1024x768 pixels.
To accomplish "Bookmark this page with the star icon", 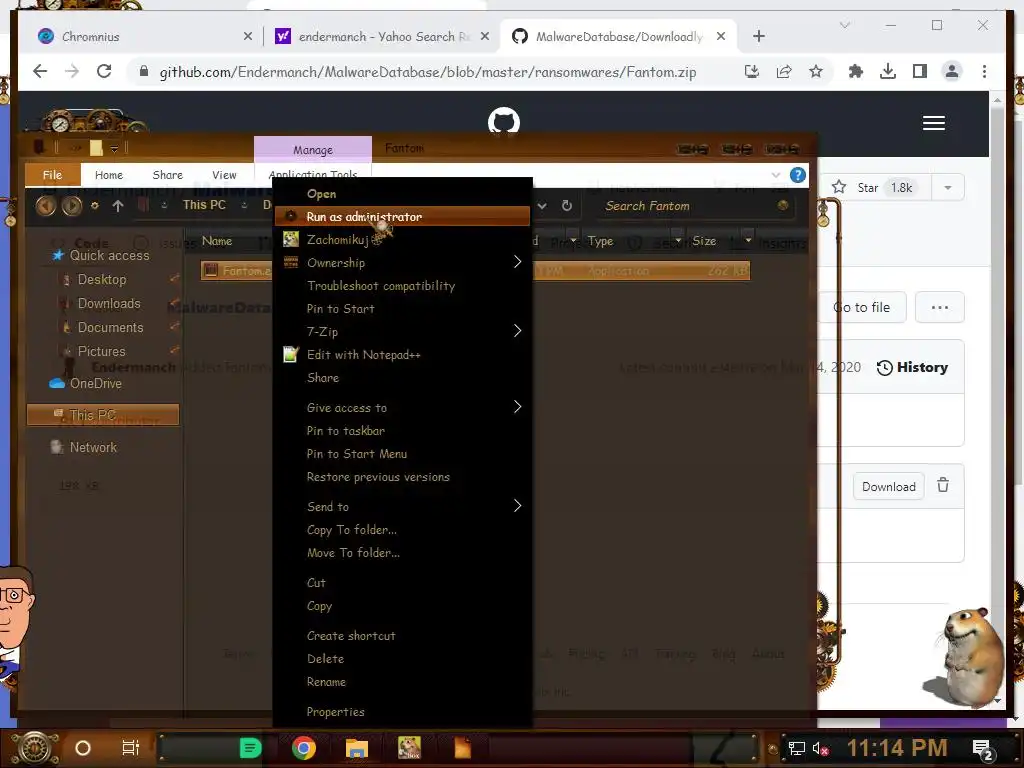I will coord(816,72).
